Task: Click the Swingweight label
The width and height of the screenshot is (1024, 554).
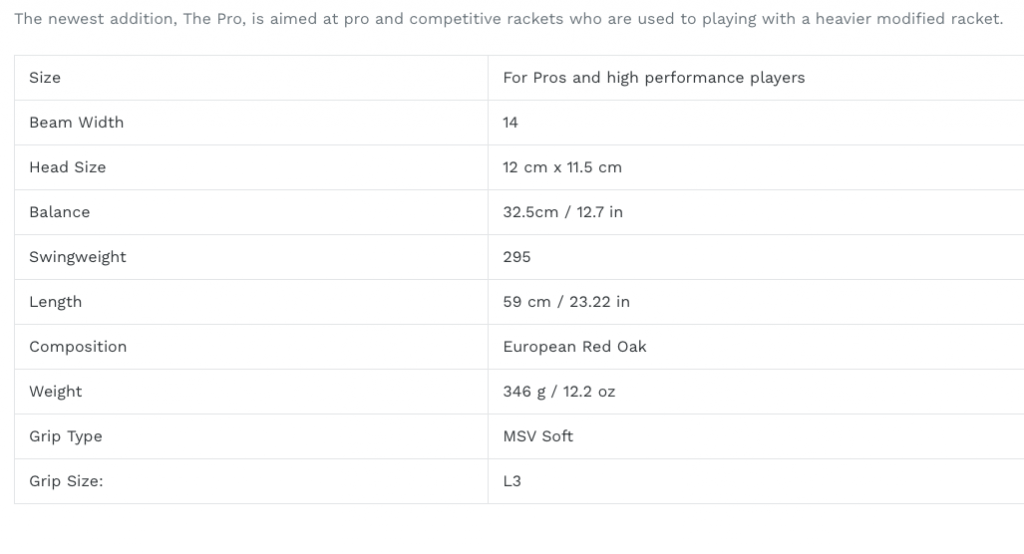Action: click(78, 257)
